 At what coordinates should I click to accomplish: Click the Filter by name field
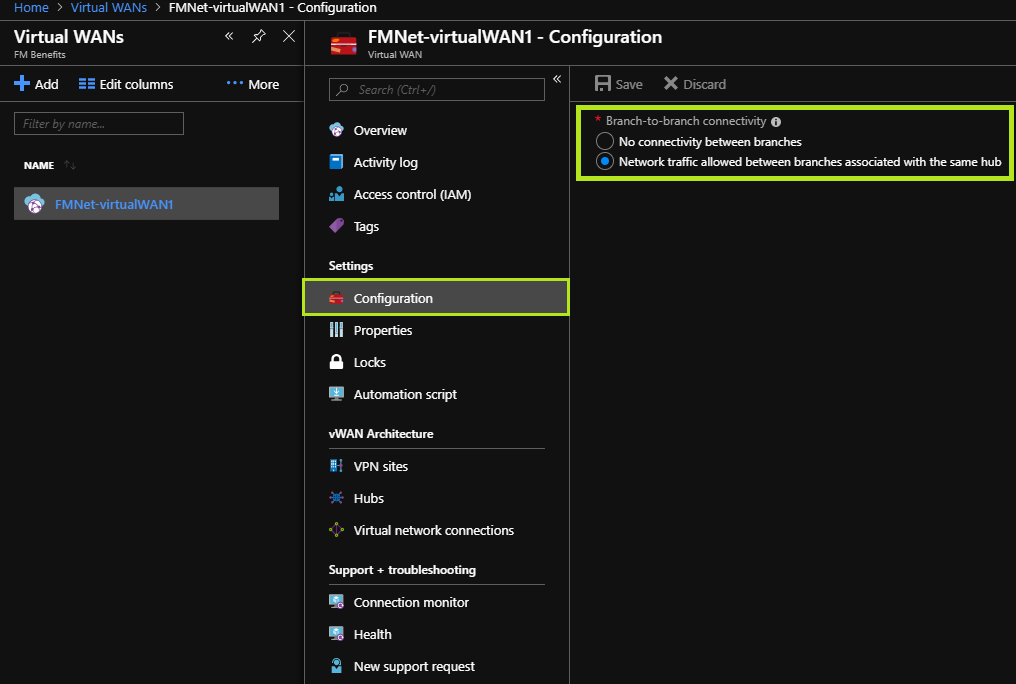99,124
